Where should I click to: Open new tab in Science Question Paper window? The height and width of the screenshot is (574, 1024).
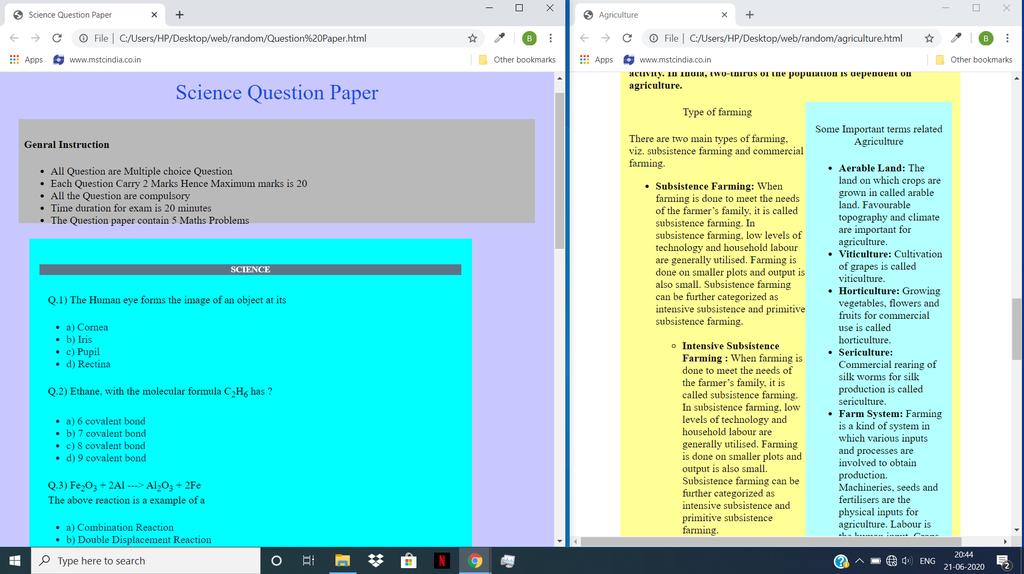(180, 14)
